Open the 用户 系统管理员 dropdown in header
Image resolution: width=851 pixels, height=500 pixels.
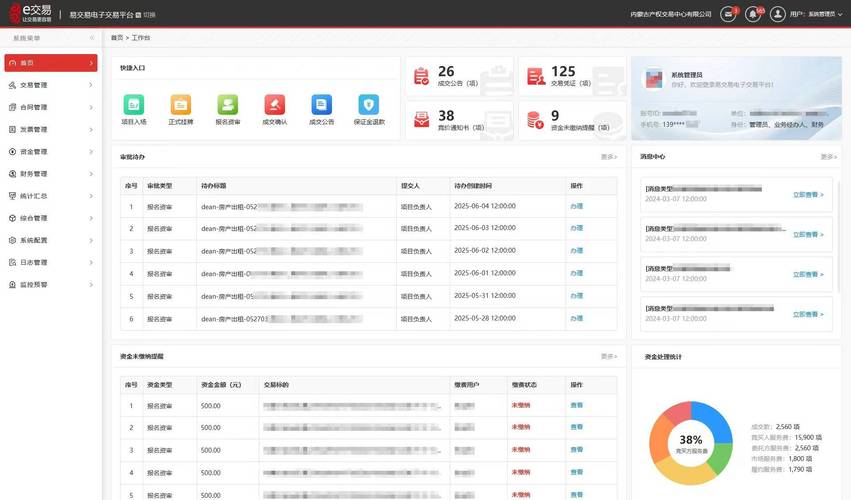(816, 14)
